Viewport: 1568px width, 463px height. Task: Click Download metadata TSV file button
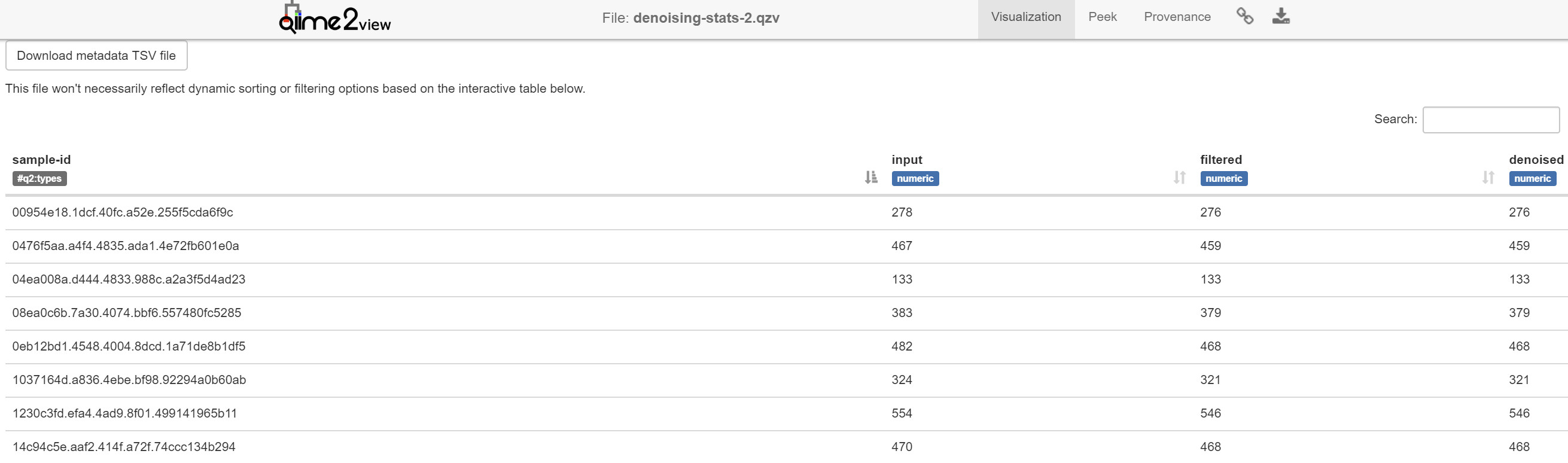pyautogui.click(x=96, y=56)
